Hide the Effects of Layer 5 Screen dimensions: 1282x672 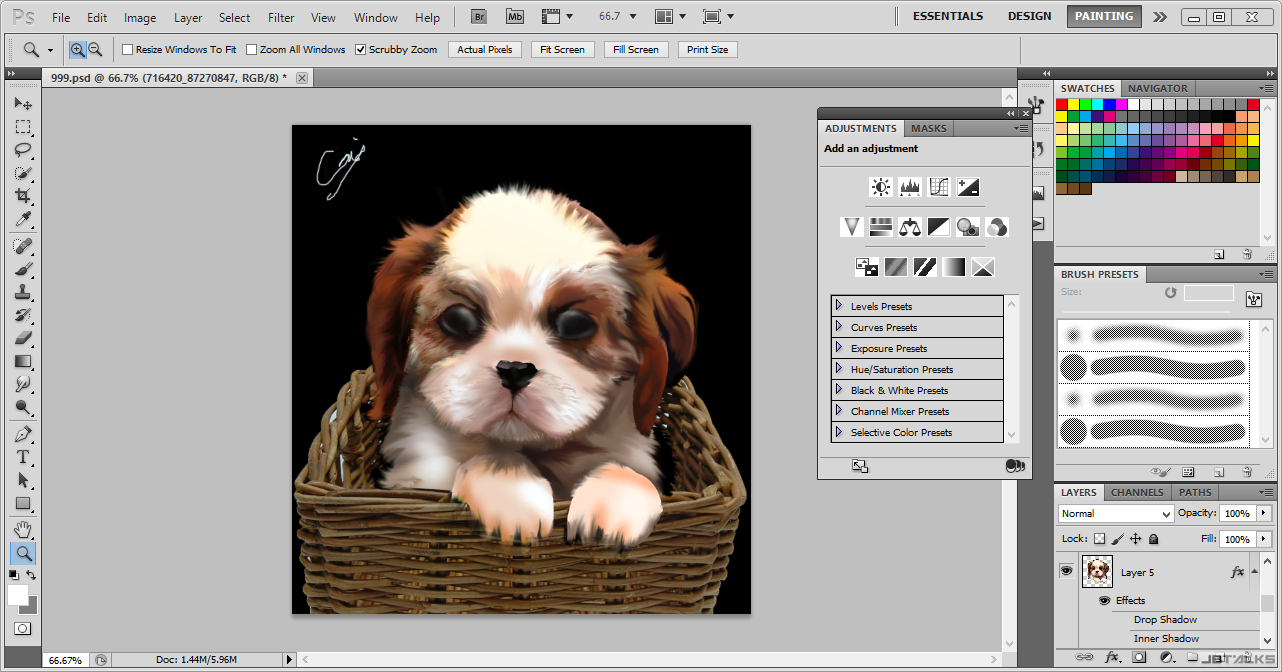[x=1105, y=600]
